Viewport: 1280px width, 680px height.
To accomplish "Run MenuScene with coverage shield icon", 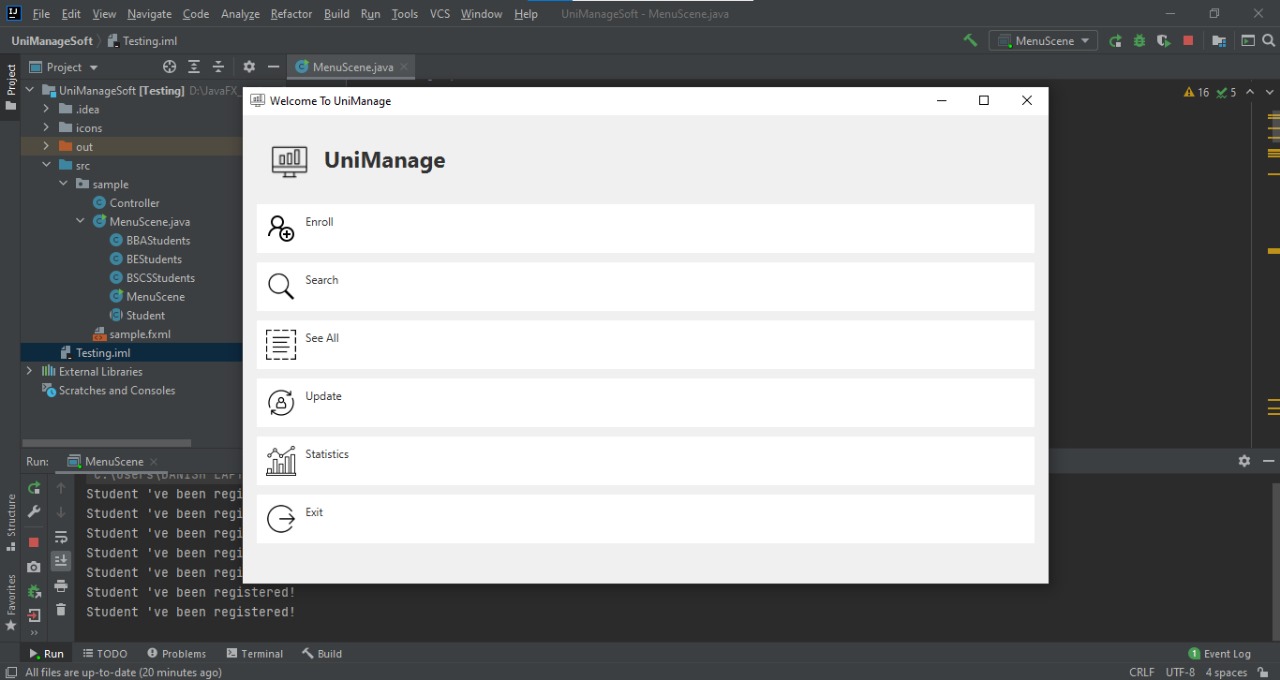I will (x=1163, y=41).
